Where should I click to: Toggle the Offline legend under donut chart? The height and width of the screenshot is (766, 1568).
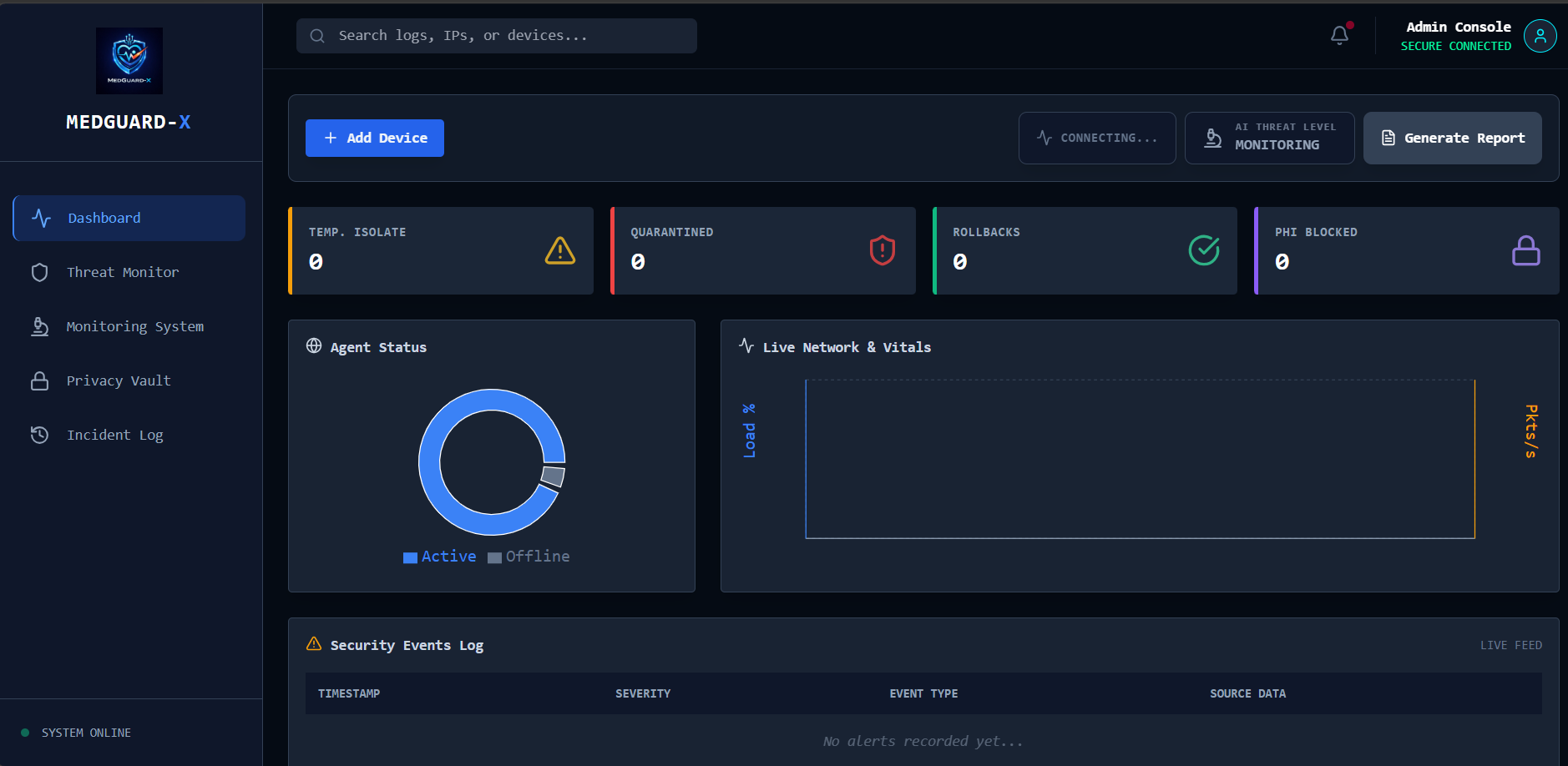coord(528,556)
